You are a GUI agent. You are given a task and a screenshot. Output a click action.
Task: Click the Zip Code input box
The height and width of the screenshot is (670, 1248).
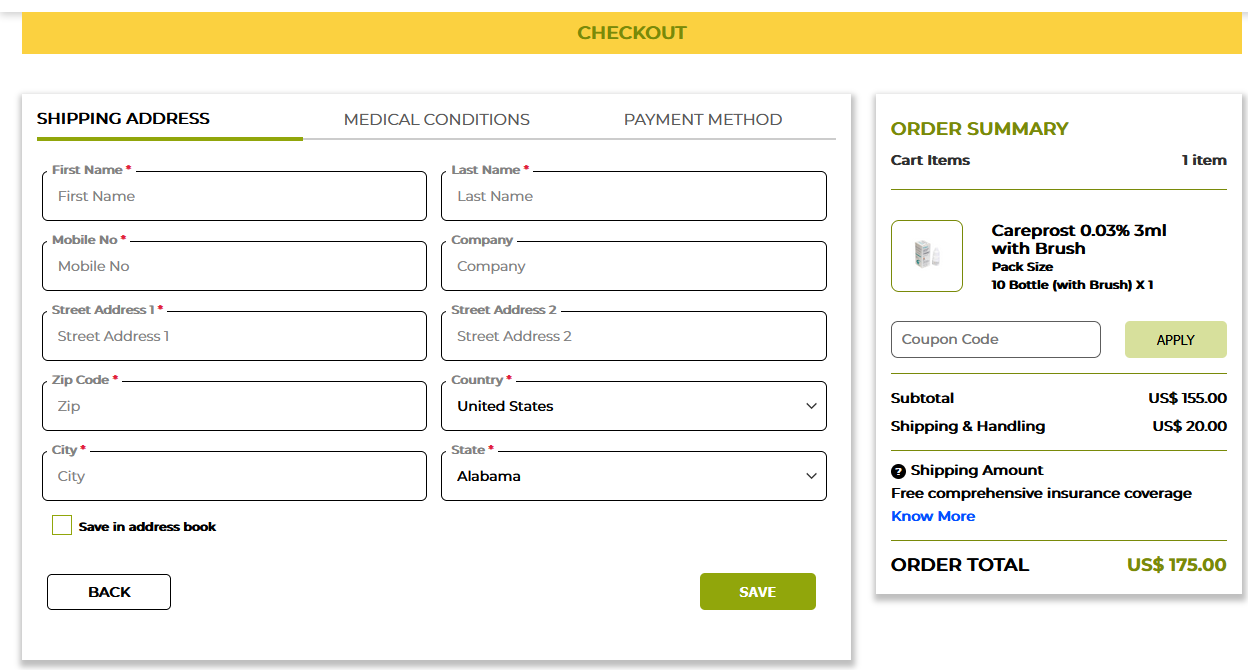(234, 407)
